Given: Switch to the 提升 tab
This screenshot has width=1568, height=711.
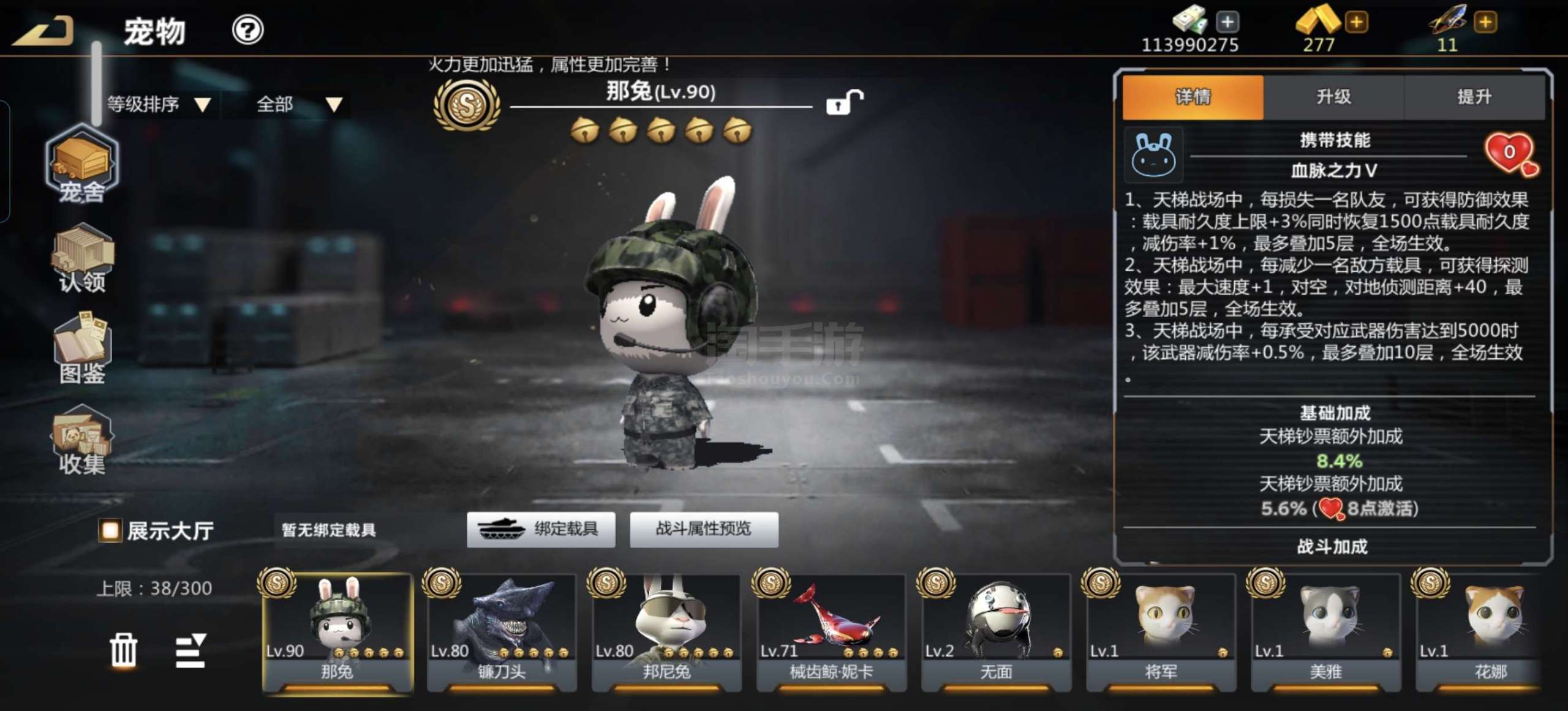Looking at the screenshot, I should (x=1474, y=97).
